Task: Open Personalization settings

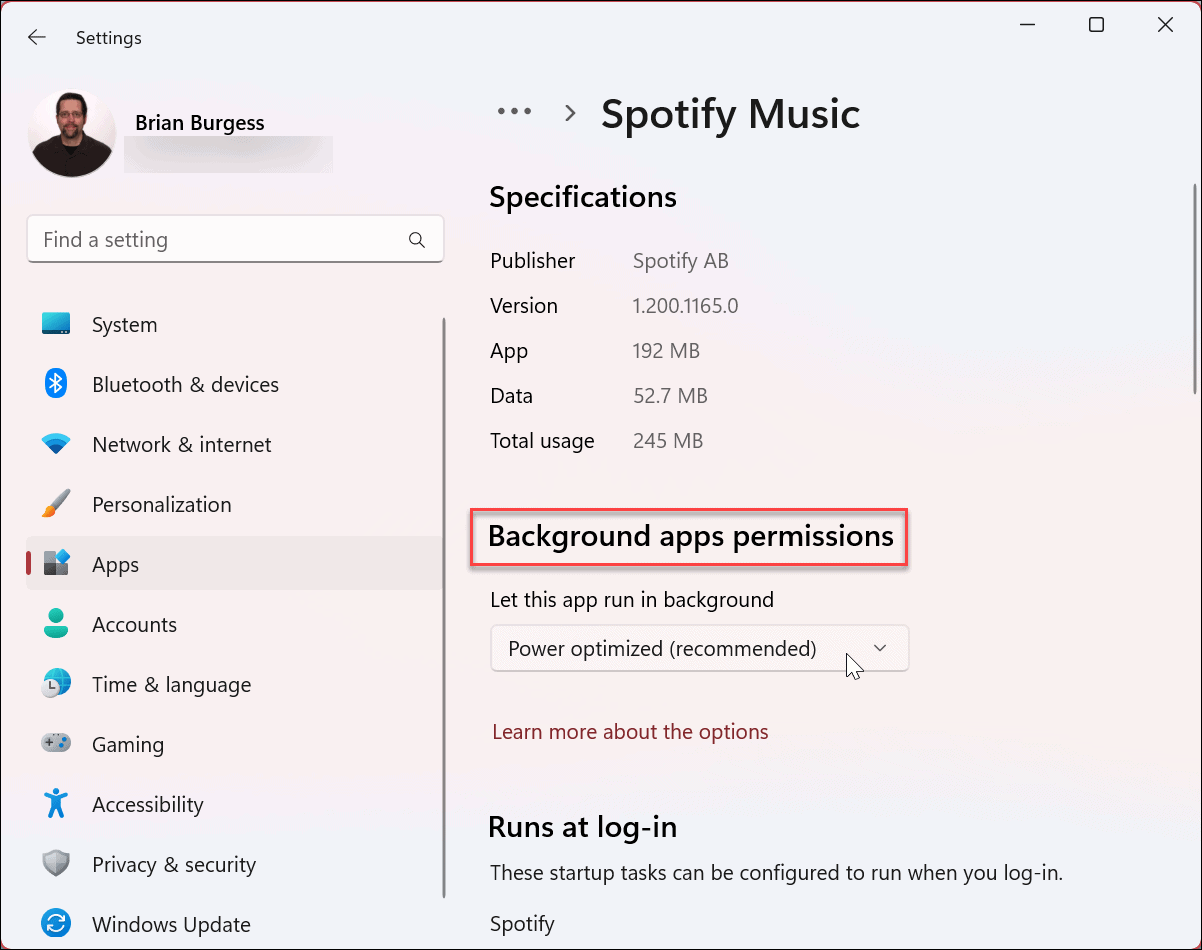Action: (x=234, y=504)
